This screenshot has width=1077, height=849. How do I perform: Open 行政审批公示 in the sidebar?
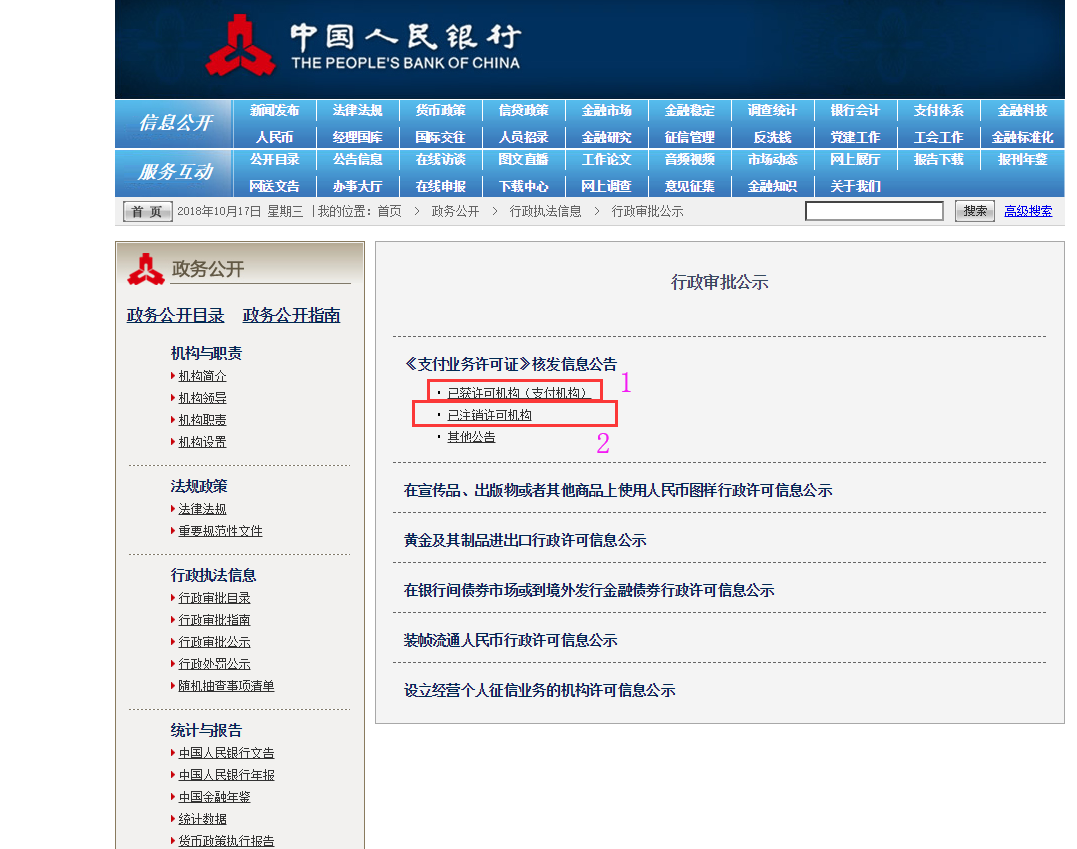coord(214,642)
